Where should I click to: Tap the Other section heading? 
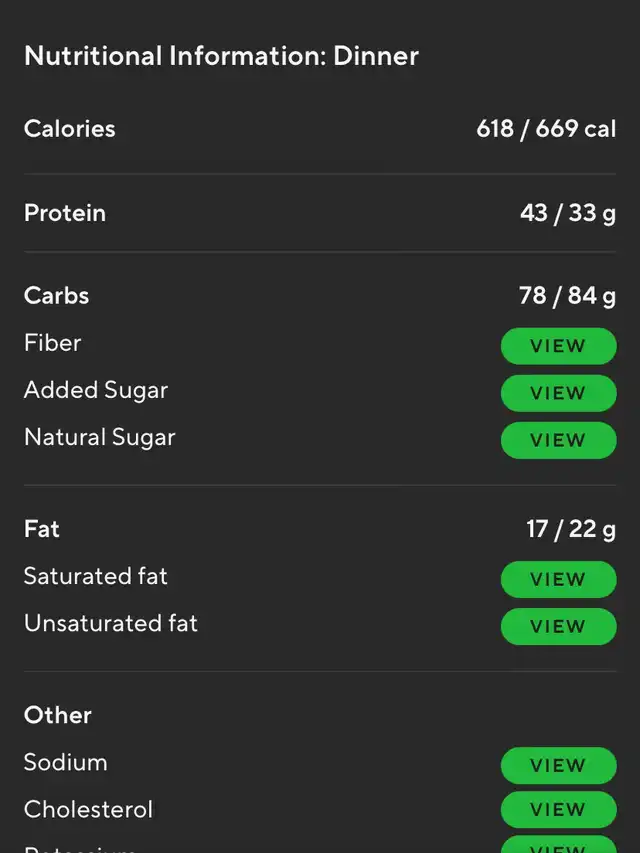(58, 715)
